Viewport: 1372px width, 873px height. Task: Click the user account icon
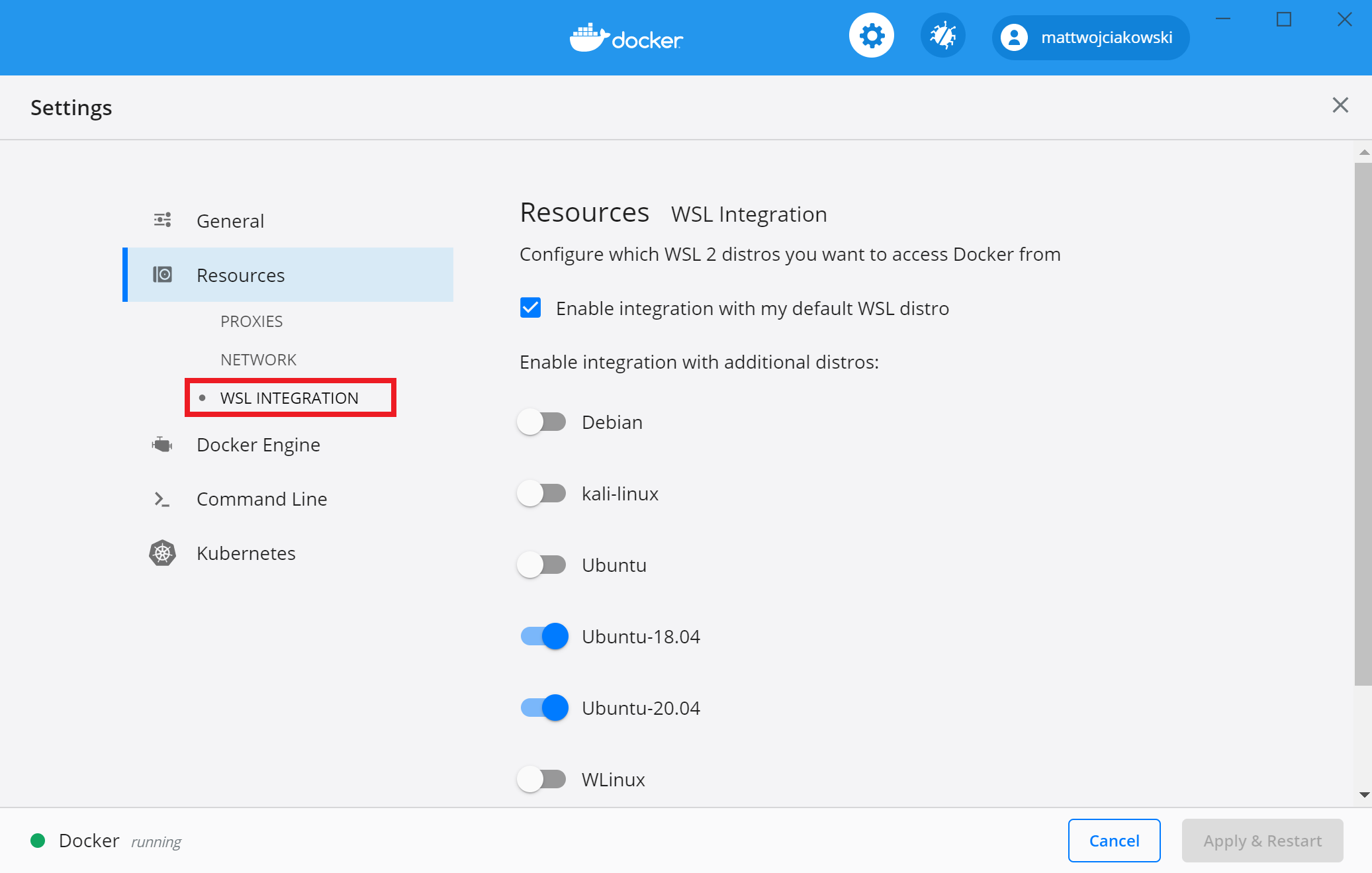tap(1014, 38)
